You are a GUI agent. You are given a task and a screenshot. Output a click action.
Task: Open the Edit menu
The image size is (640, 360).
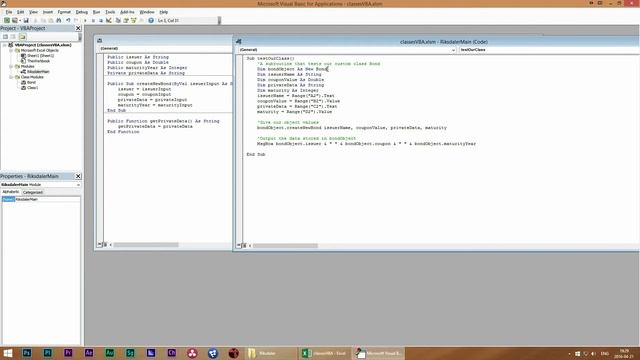tap(20, 12)
